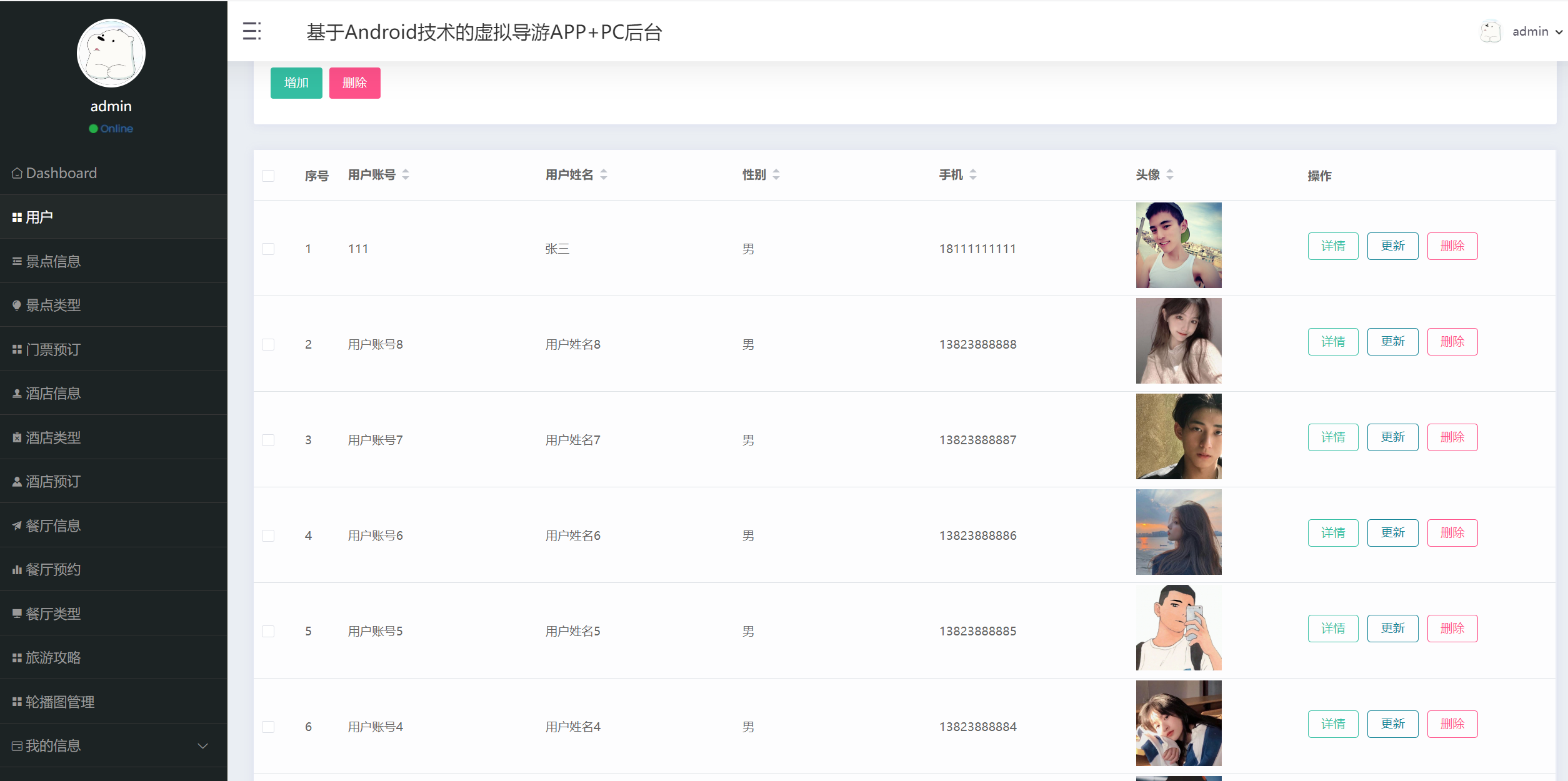Click 详情 for user 用户账号8

(1332, 341)
